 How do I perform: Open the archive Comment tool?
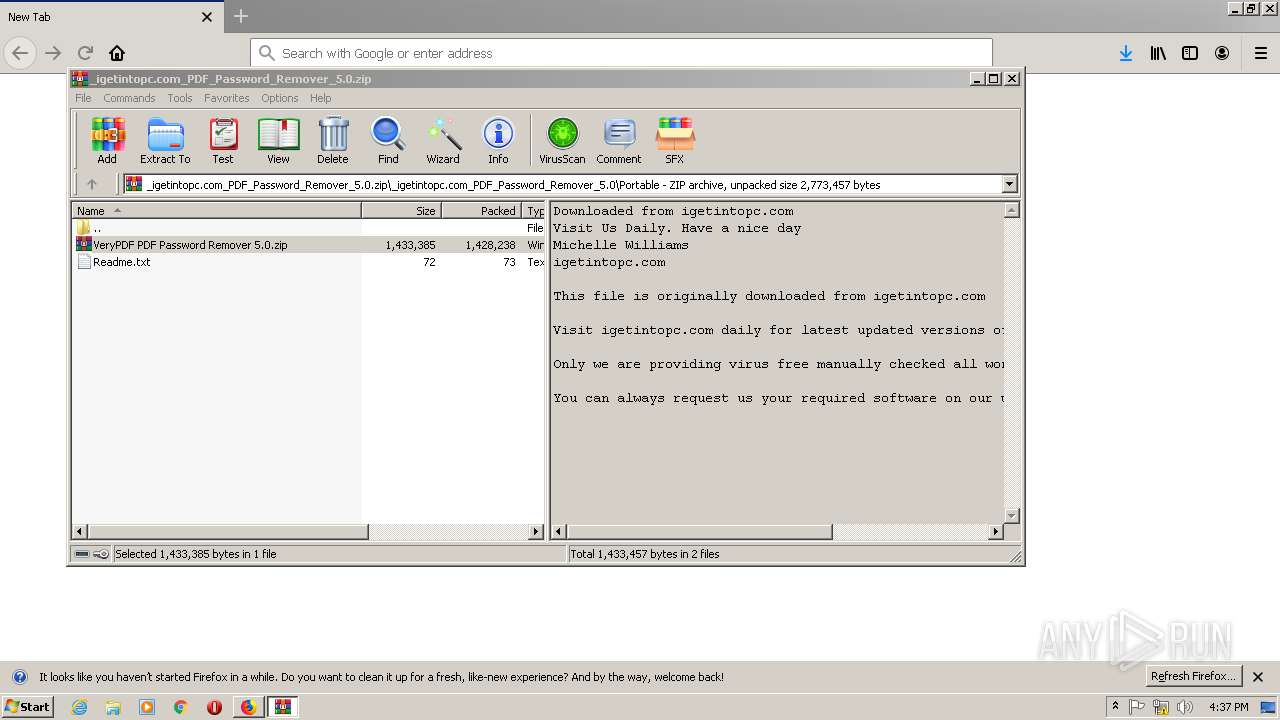coord(619,140)
